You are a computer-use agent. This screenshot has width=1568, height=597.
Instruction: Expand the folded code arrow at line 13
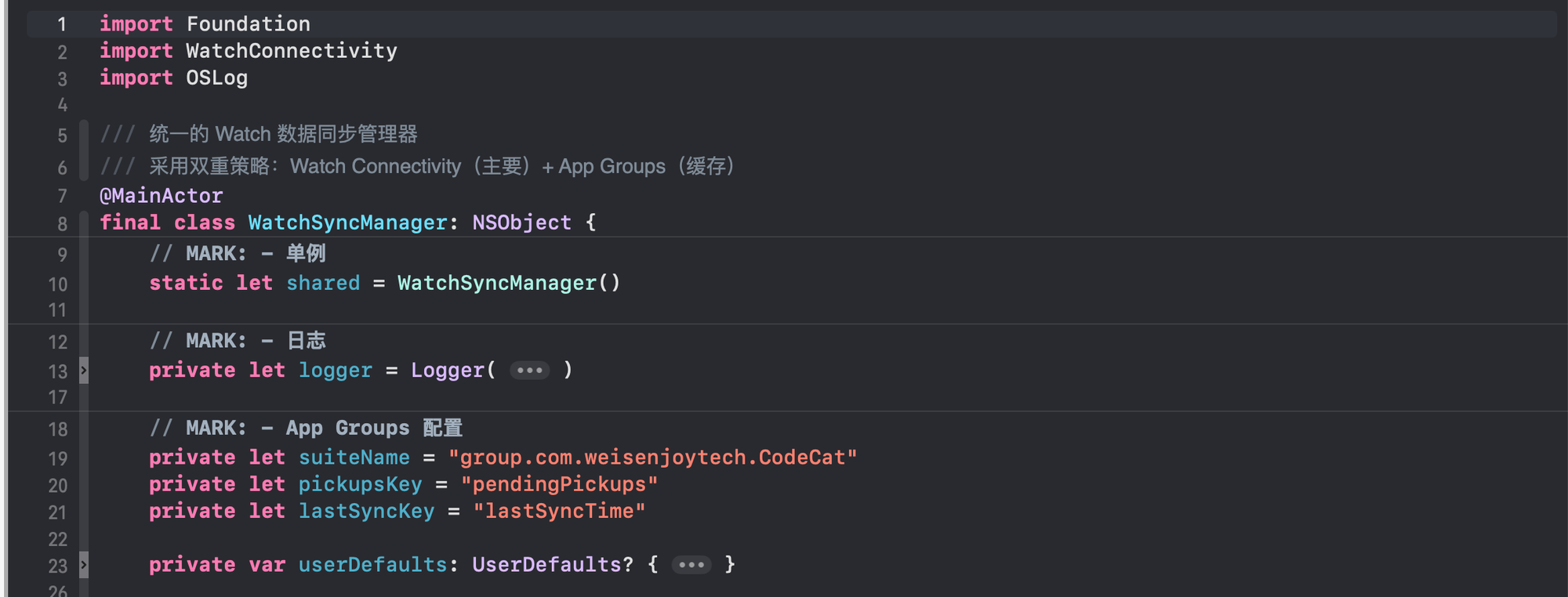pyautogui.click(x=84, y=371)
